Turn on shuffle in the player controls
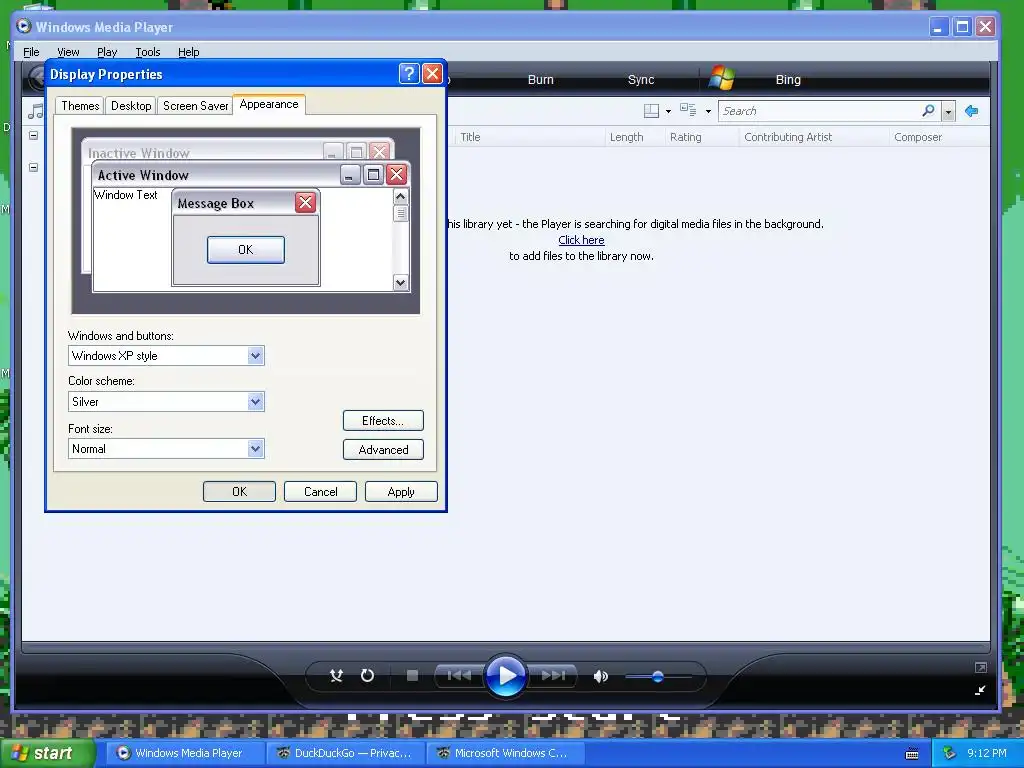The width and height of the screenshot is (1024, 768). click(336, 676)
